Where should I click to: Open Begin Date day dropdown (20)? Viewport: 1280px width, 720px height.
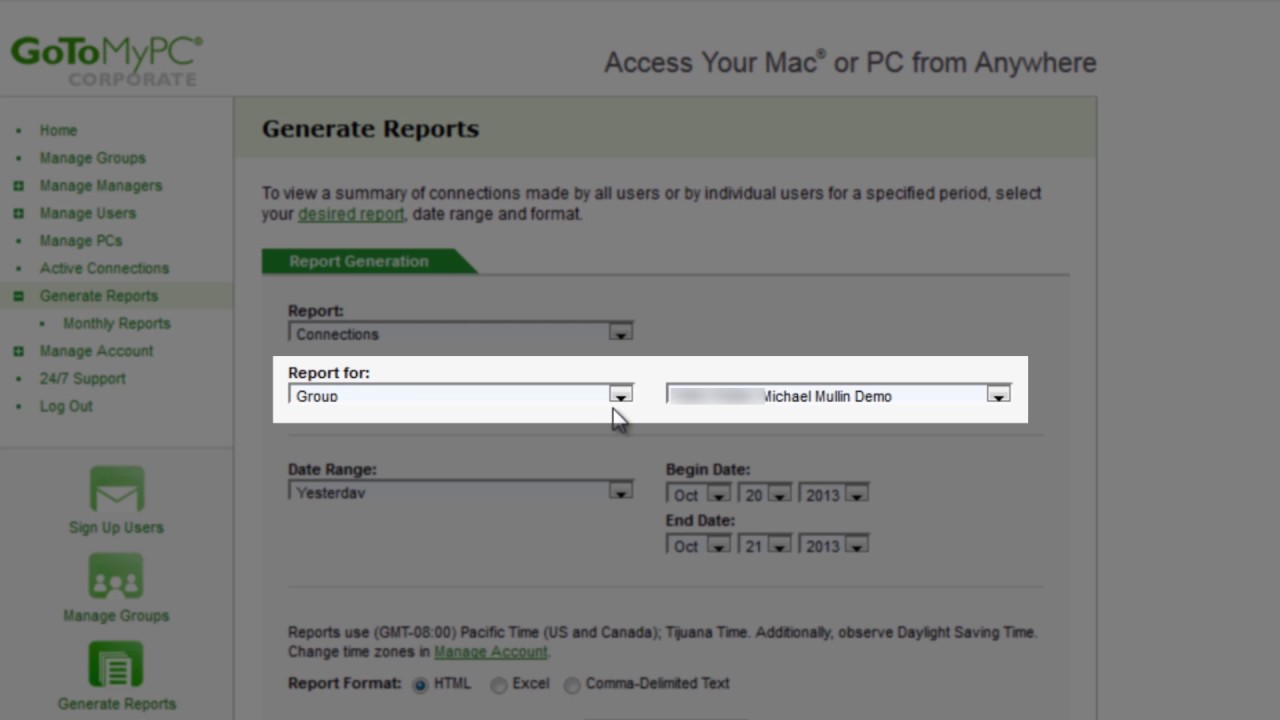pos(765,494)
